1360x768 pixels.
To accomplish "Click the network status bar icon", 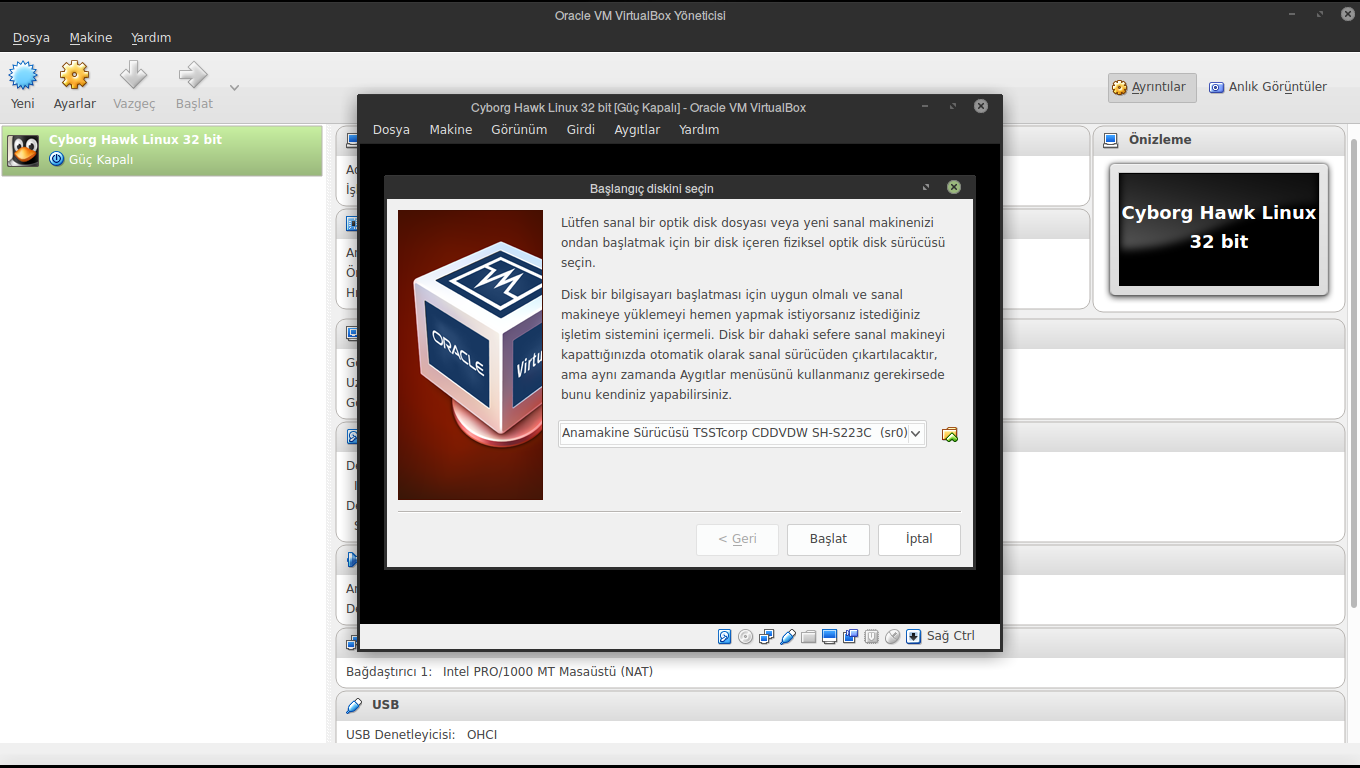I will 767,636.
